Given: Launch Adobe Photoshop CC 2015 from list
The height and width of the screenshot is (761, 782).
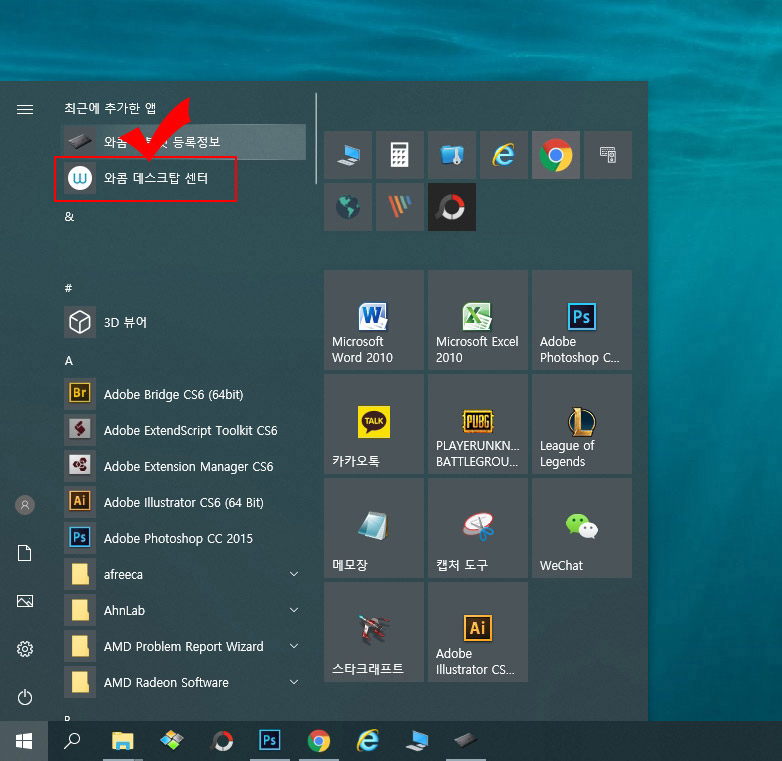Looking at the screenshot, I should (185, 538).
